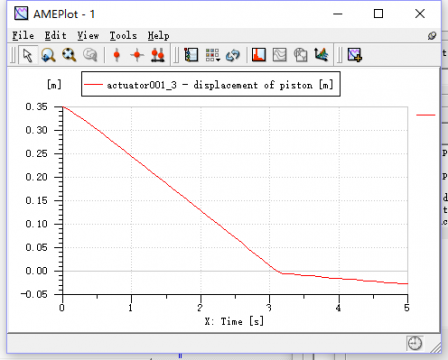Click the actuator001_3 displacement legend entry

211,85
